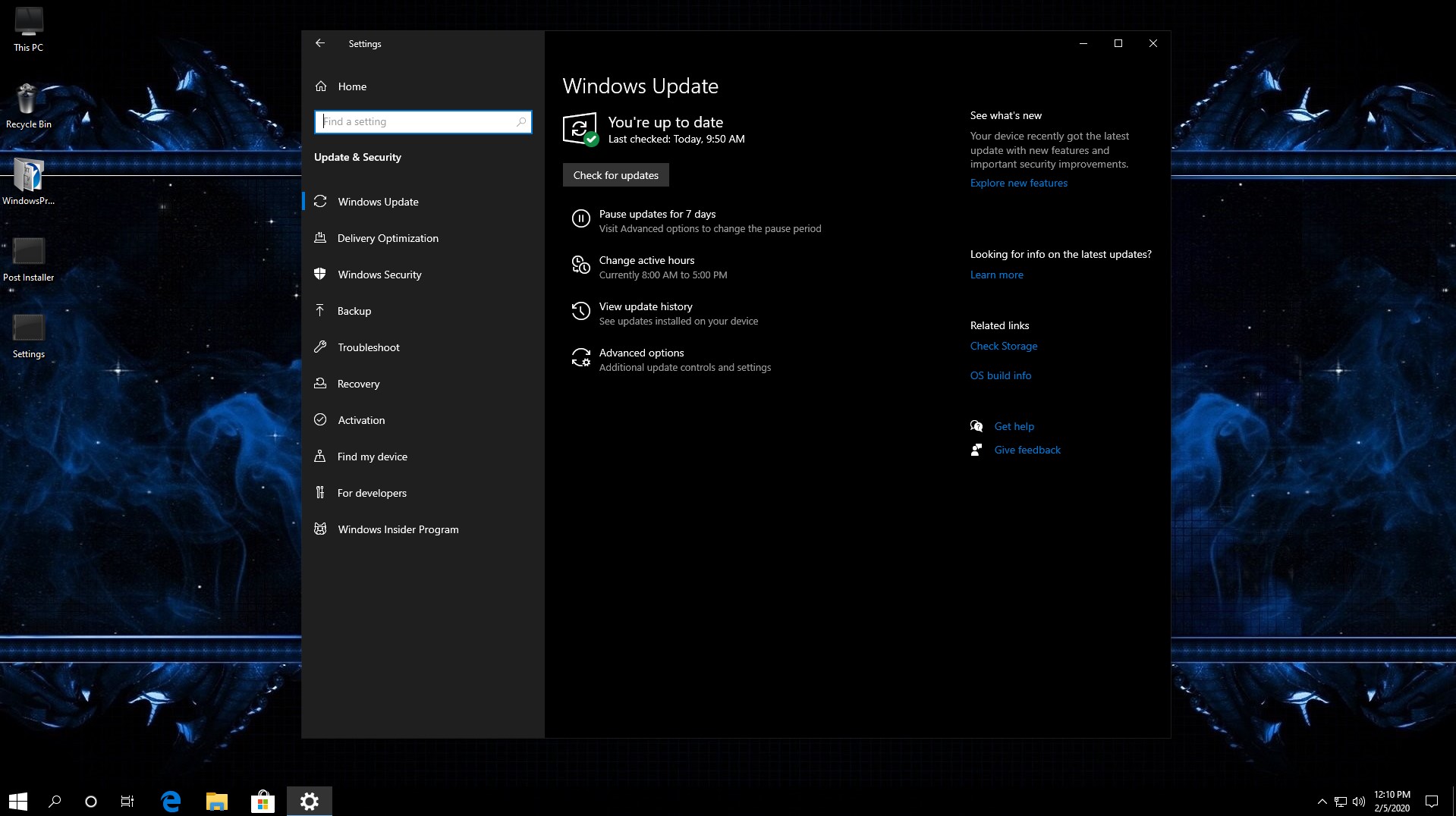
Task: Open the Troubleshoot page
Action: 423,347
